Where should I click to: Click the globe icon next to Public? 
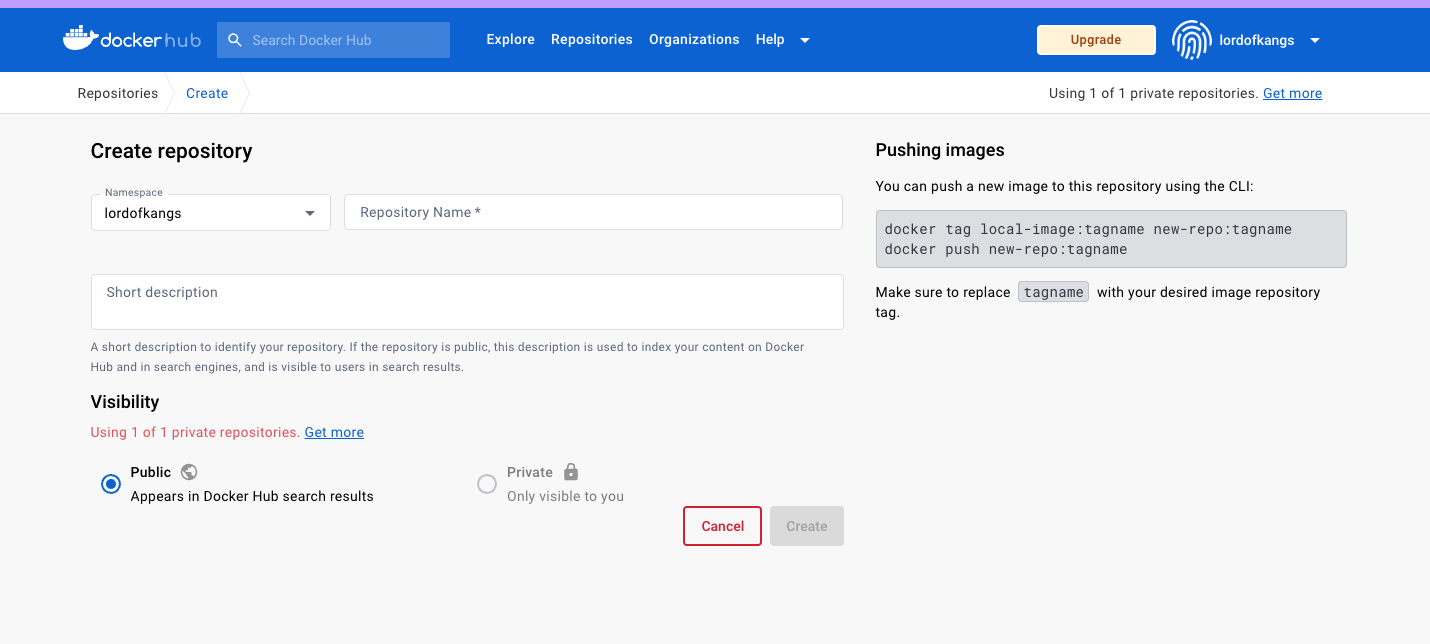(x=189, y=472)
